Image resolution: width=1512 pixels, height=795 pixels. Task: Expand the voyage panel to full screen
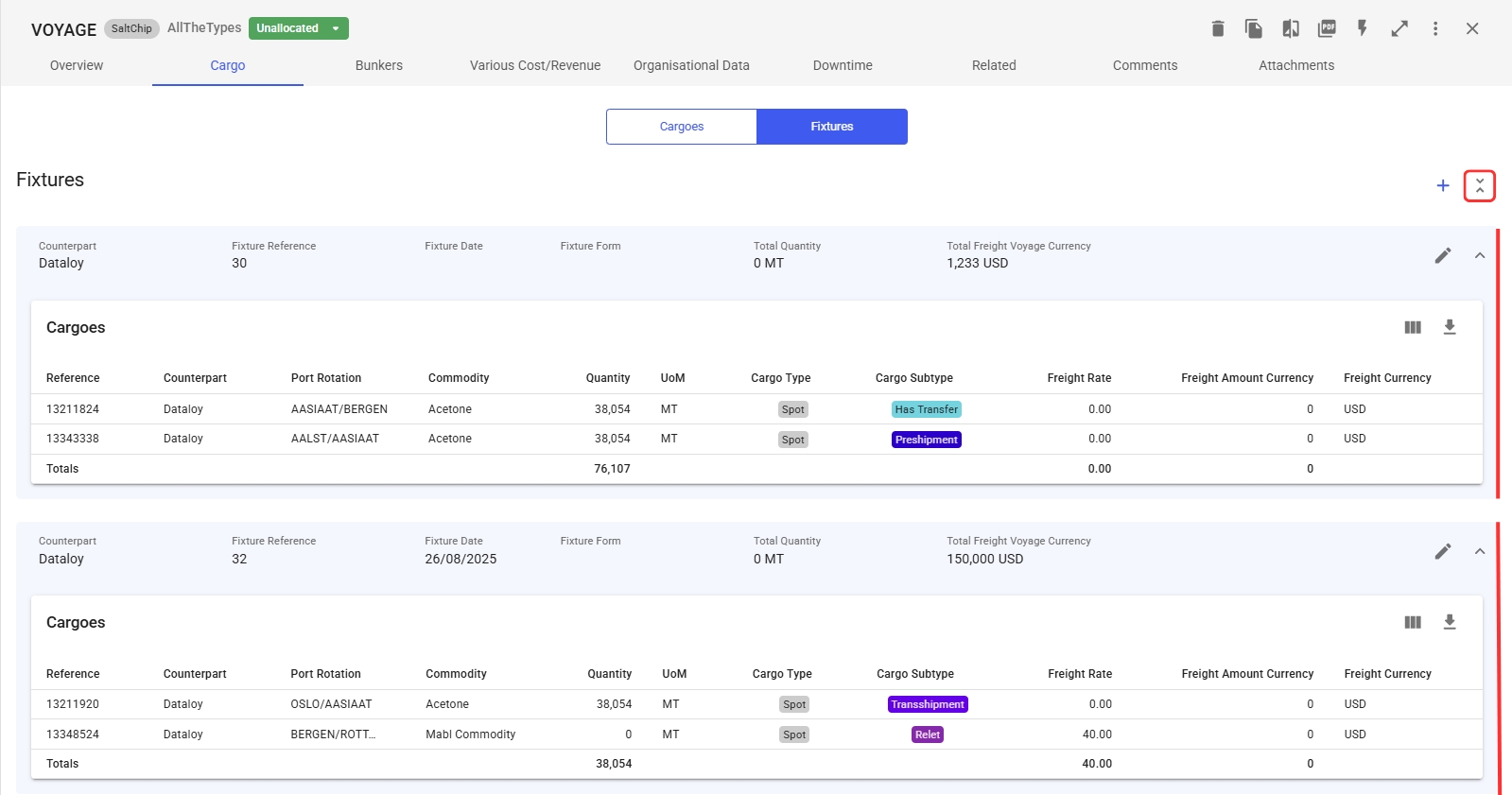tap(1399, 28)
